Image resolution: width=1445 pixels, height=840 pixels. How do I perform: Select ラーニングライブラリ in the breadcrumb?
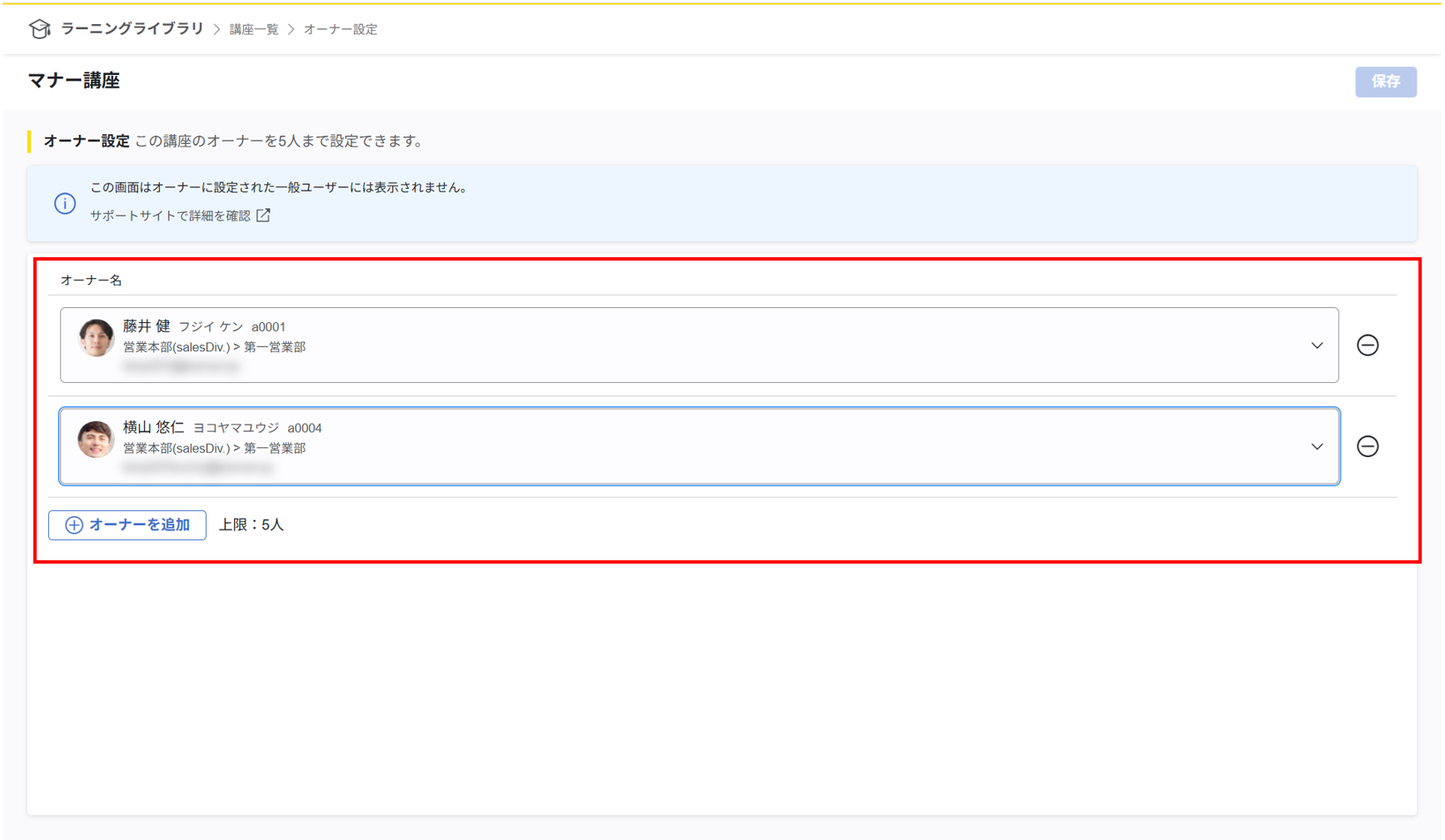[130, 27]
